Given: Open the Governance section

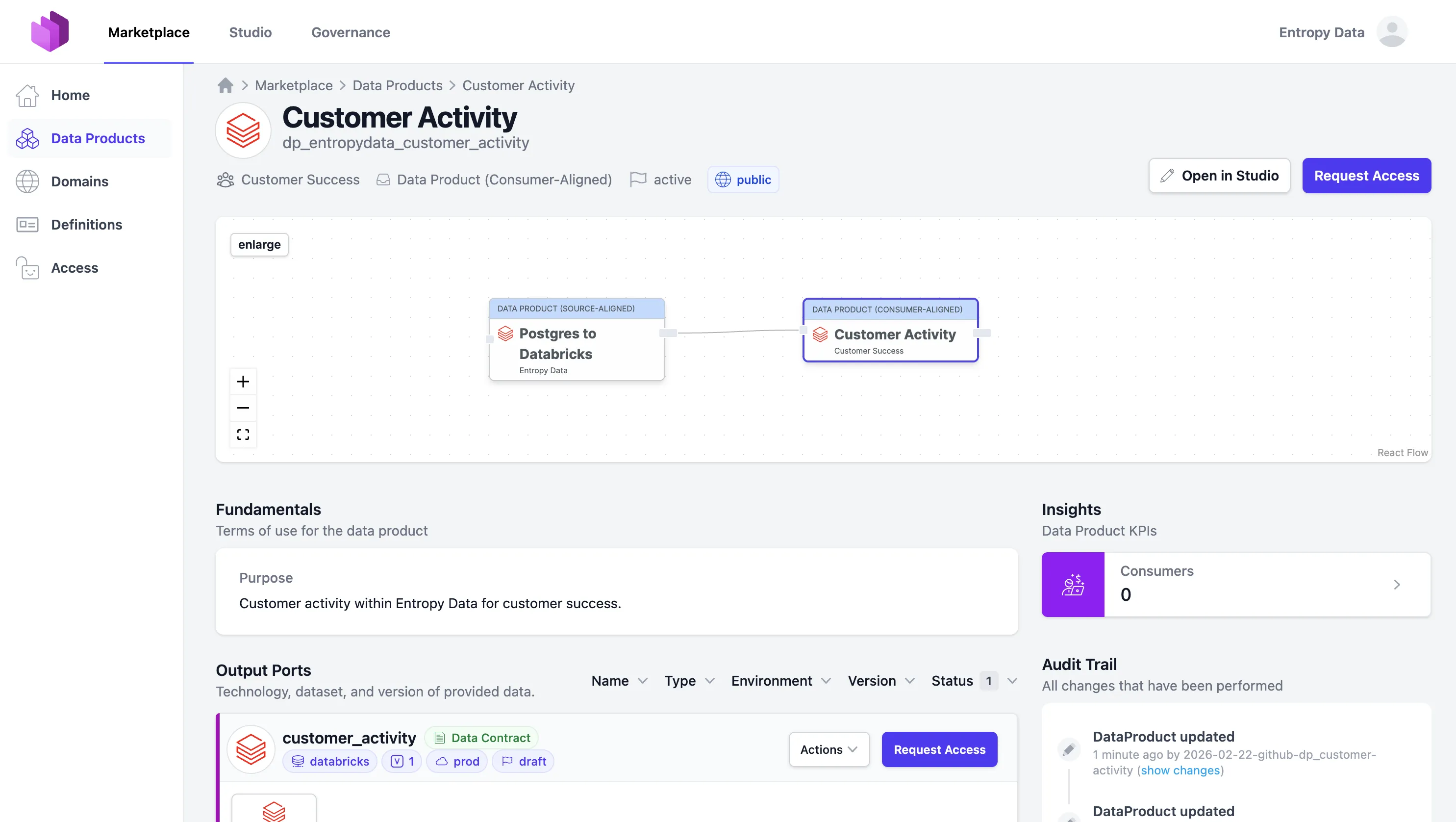Looking at the screenshot, I should coord(351,32).
